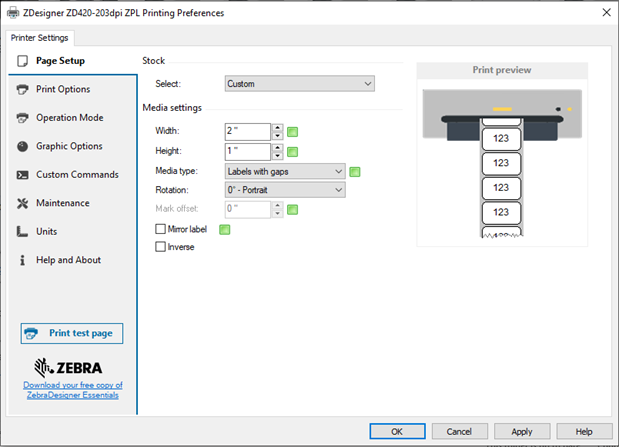619x447 pixels.
Task: Open the Units section
Action: 73,231
